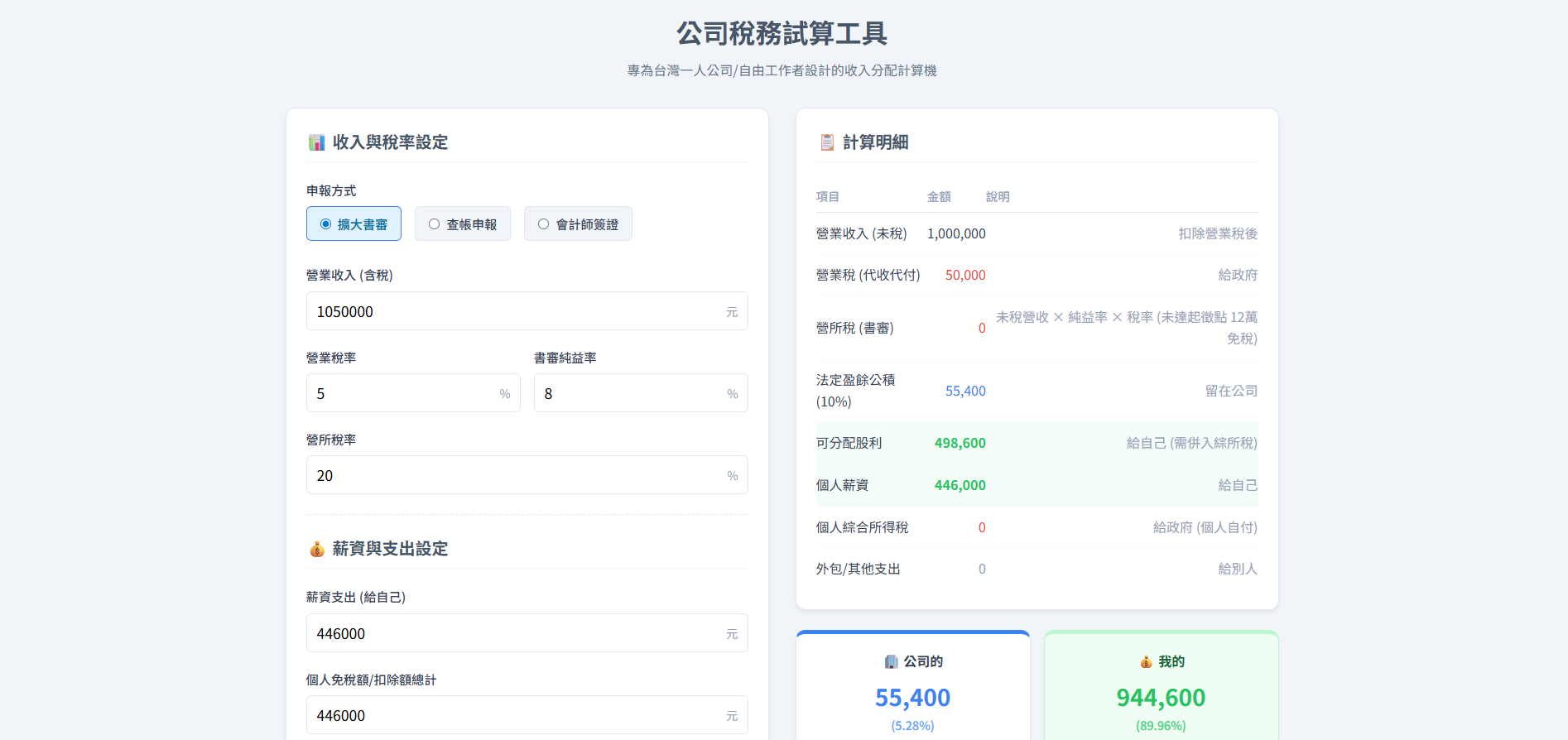Click the clipboard icon beside 計算明細
The height and width of the screenshot is (740, 1568).
pyautogui.click(x=826, y=142)
